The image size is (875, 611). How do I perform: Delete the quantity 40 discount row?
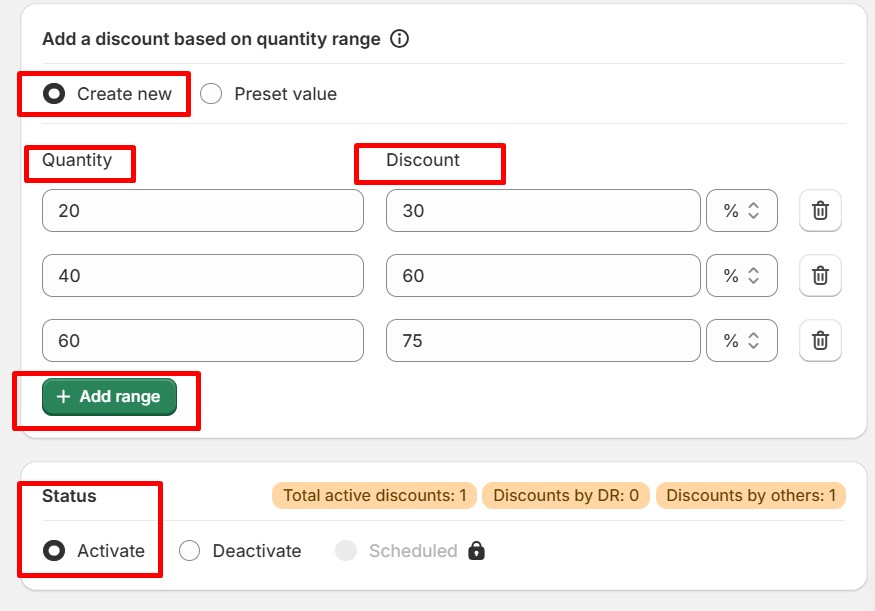[x=820, y=276]
